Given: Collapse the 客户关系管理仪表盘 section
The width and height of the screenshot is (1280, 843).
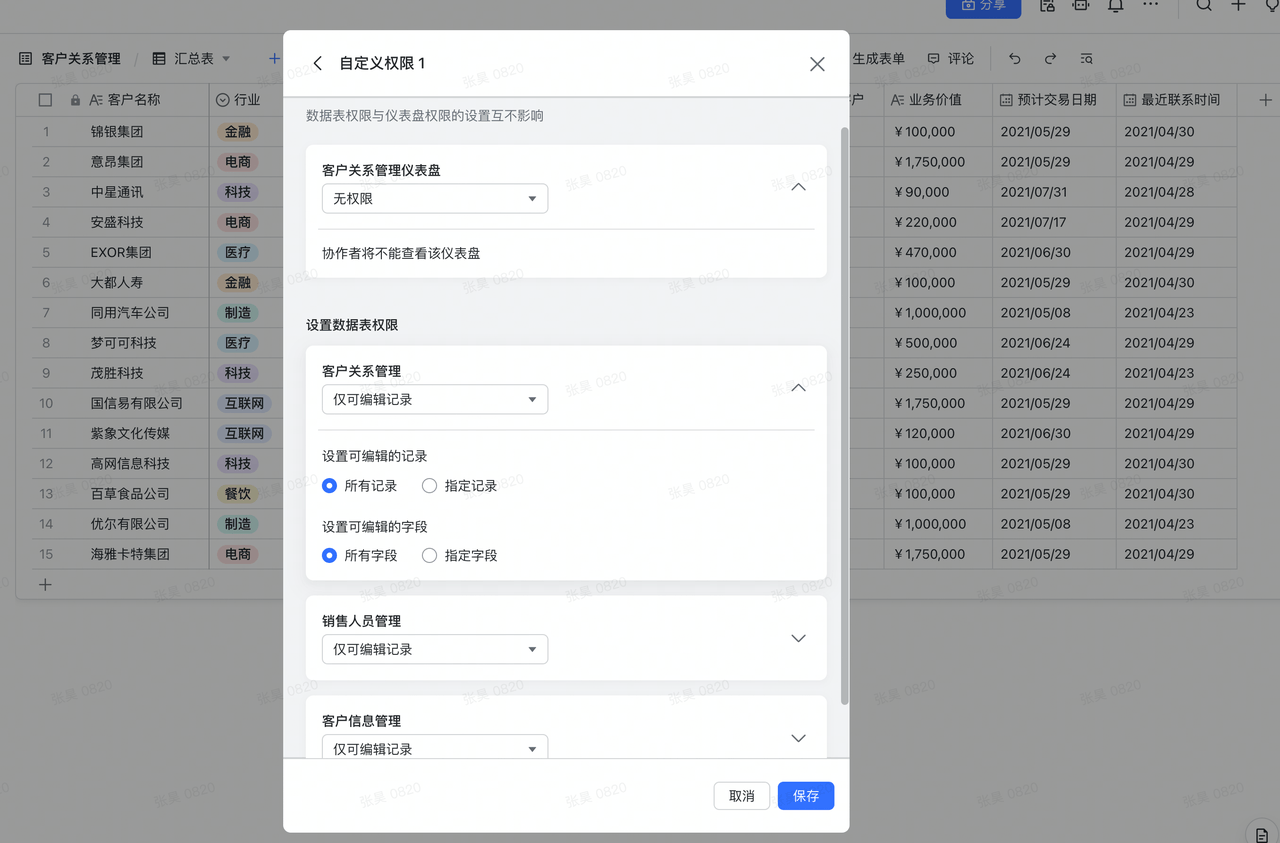Looking at the screenshot, I should click(x=798, y=186).
